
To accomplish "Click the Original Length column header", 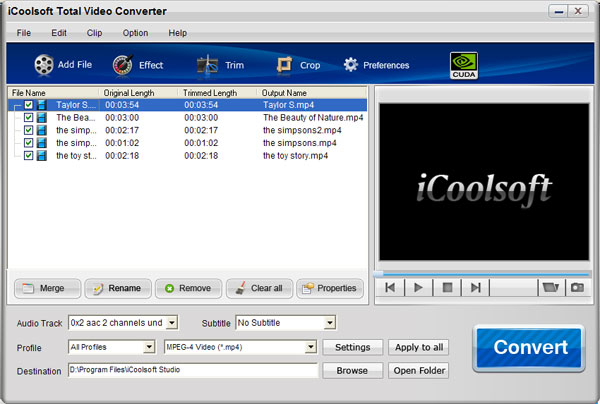I will pyautogui.click(x=138, y=93).
